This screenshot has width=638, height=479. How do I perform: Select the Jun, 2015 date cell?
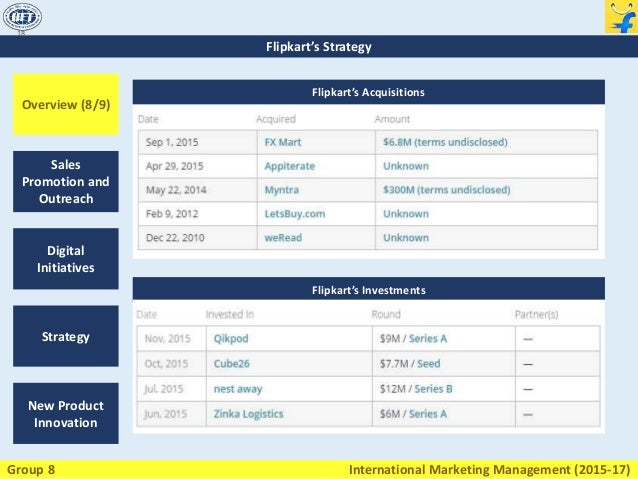(x=172, y=414)
